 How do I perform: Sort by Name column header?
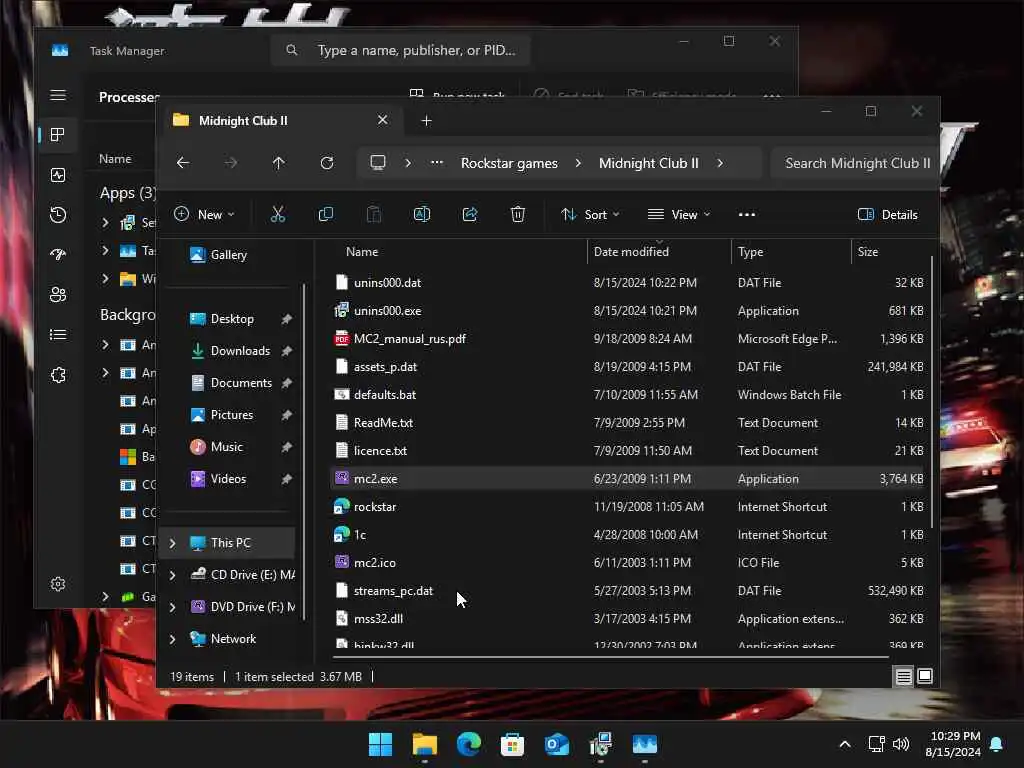[x=459, y=251]
